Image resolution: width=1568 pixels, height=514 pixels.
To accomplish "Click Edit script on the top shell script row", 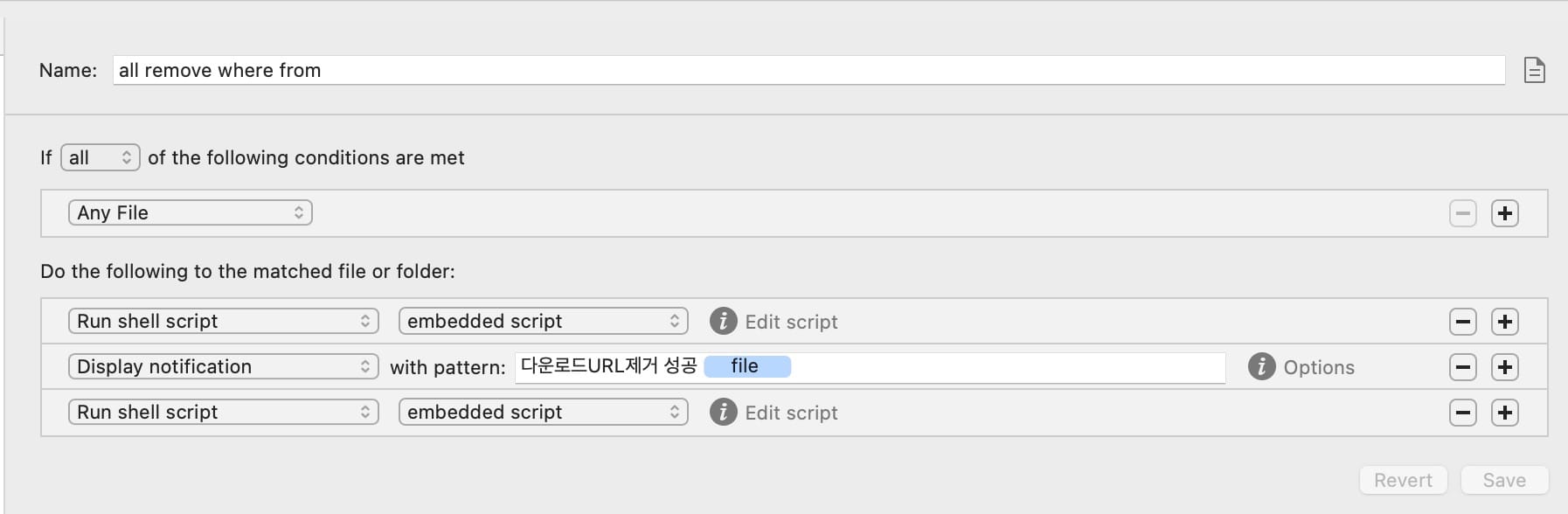I will coord(790,322).
